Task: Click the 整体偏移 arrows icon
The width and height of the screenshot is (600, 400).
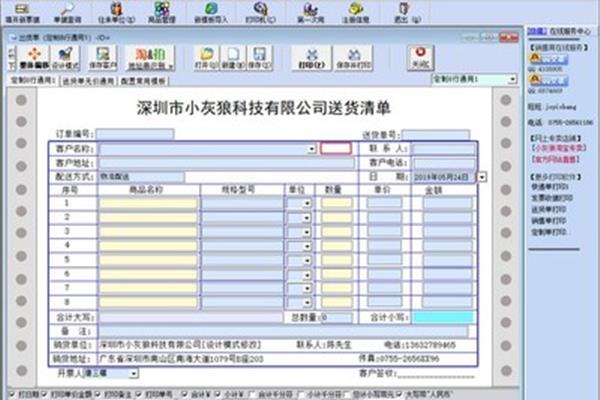Action: (34, 58)
